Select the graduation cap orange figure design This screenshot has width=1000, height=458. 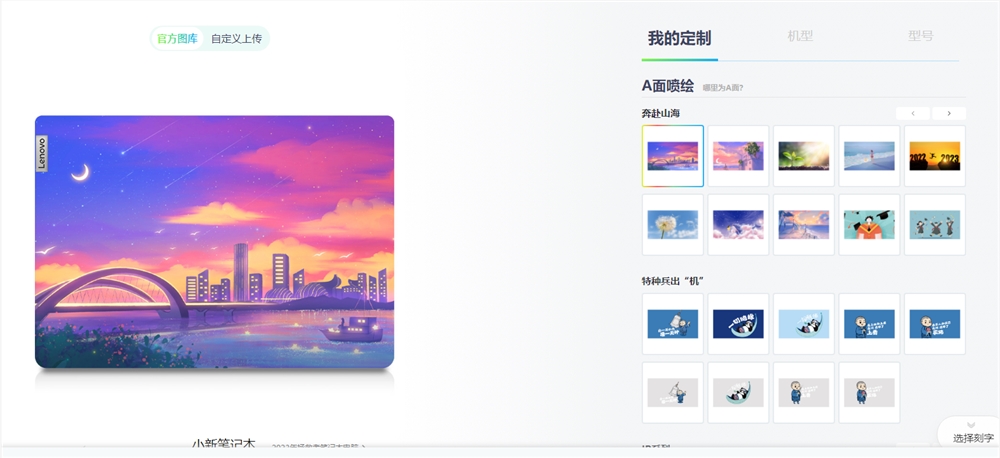coord(869,225)
